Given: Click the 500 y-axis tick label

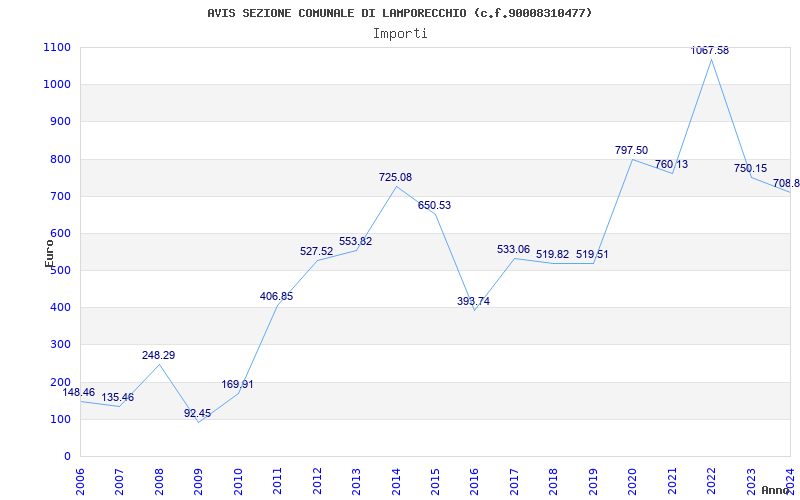Looking at the screenshot, I should click(x=61, y=271).
